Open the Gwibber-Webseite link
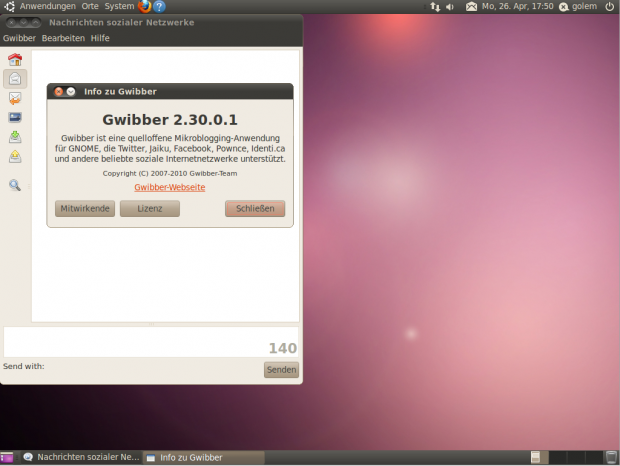This screenshot has width=620, height=466. (170, 187)
